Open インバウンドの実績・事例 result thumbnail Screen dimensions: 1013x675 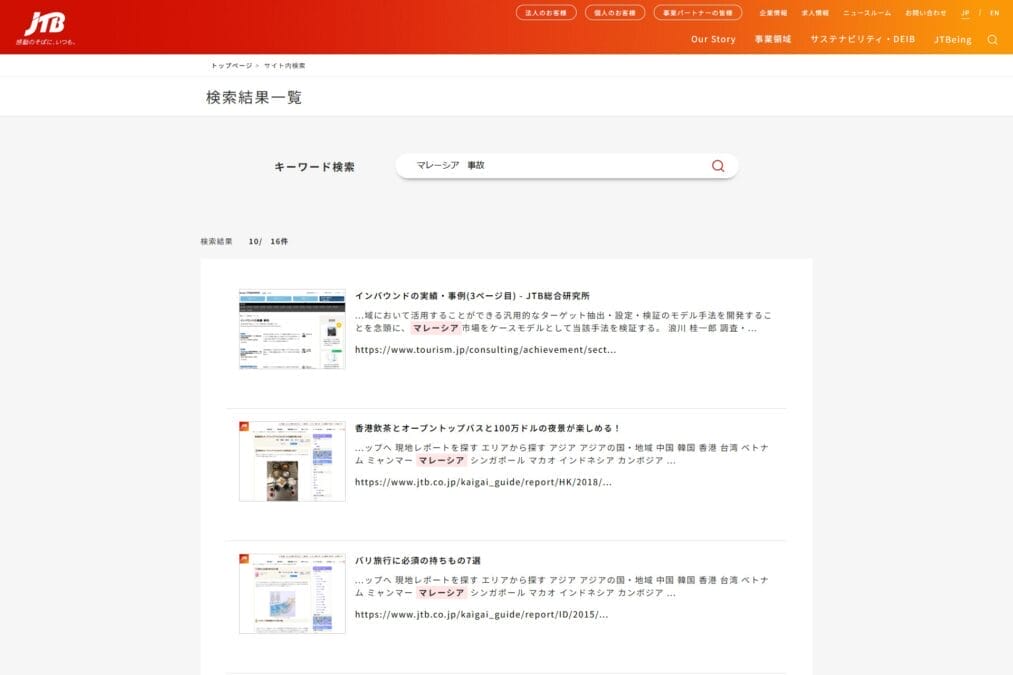tap(292, 330)
